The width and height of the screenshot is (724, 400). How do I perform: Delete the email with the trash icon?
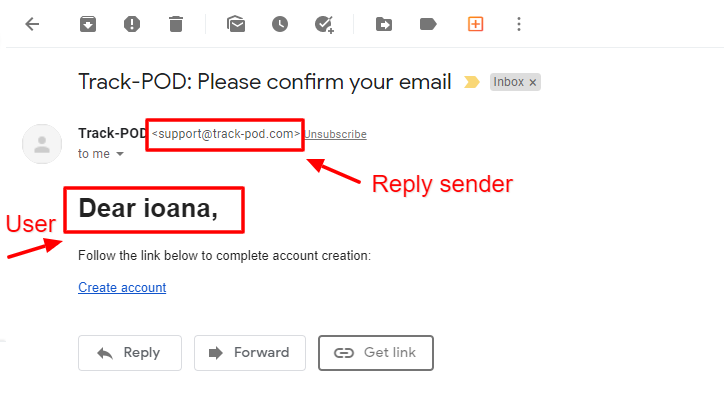pyautogui.click(x=176, y=24)
